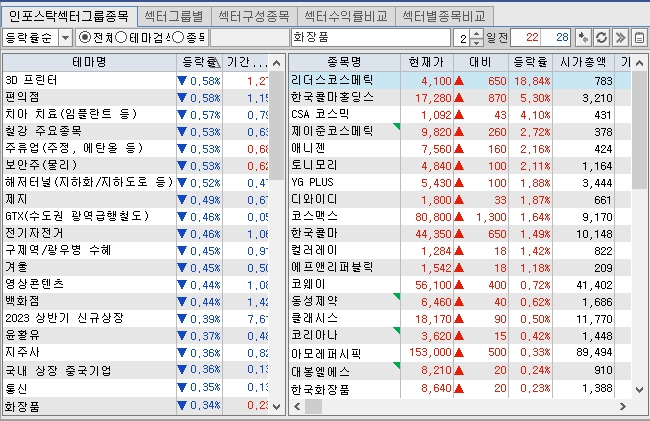The width and height of the screenshot is (650, 421).
Task: Click green flag marker on 제이준코스메틱 row
Action: click(x=396, y=126)
